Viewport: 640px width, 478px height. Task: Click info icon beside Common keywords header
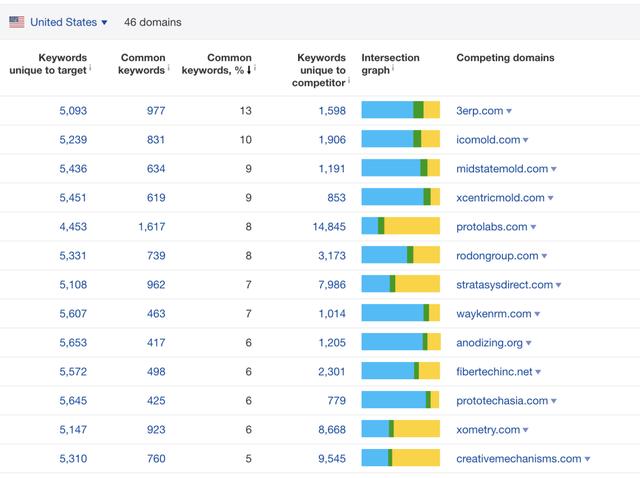pos(168,68)
